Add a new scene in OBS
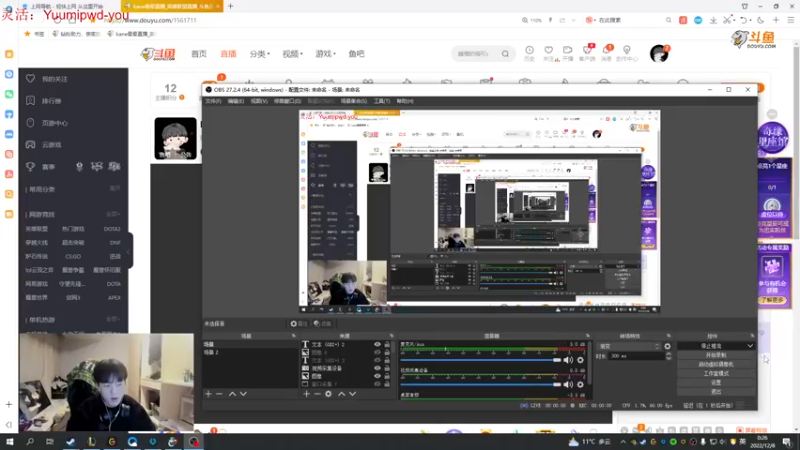 (x=208, y=394)
